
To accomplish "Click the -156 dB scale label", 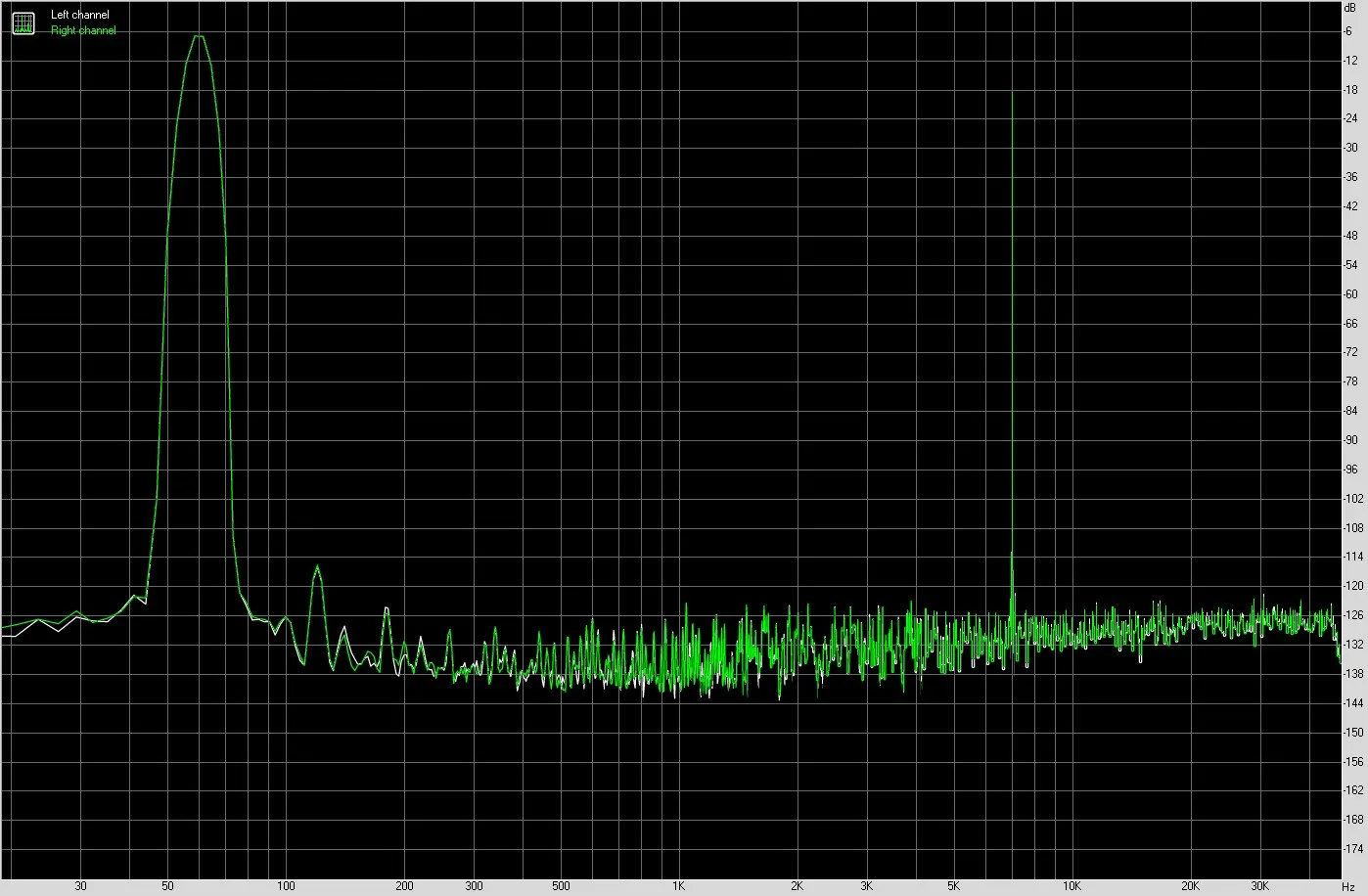I will [1353, 761].
